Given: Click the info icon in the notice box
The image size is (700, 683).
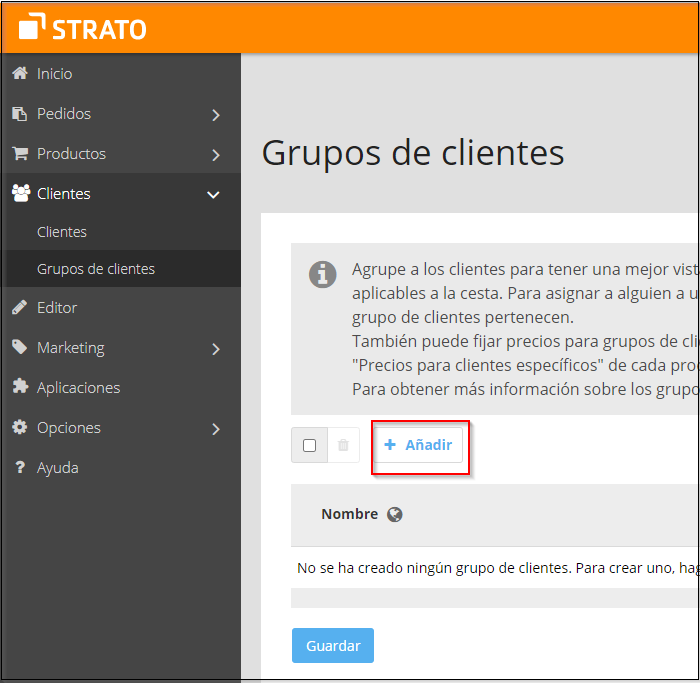Looking at the screenshot, I should click(322, 274).
